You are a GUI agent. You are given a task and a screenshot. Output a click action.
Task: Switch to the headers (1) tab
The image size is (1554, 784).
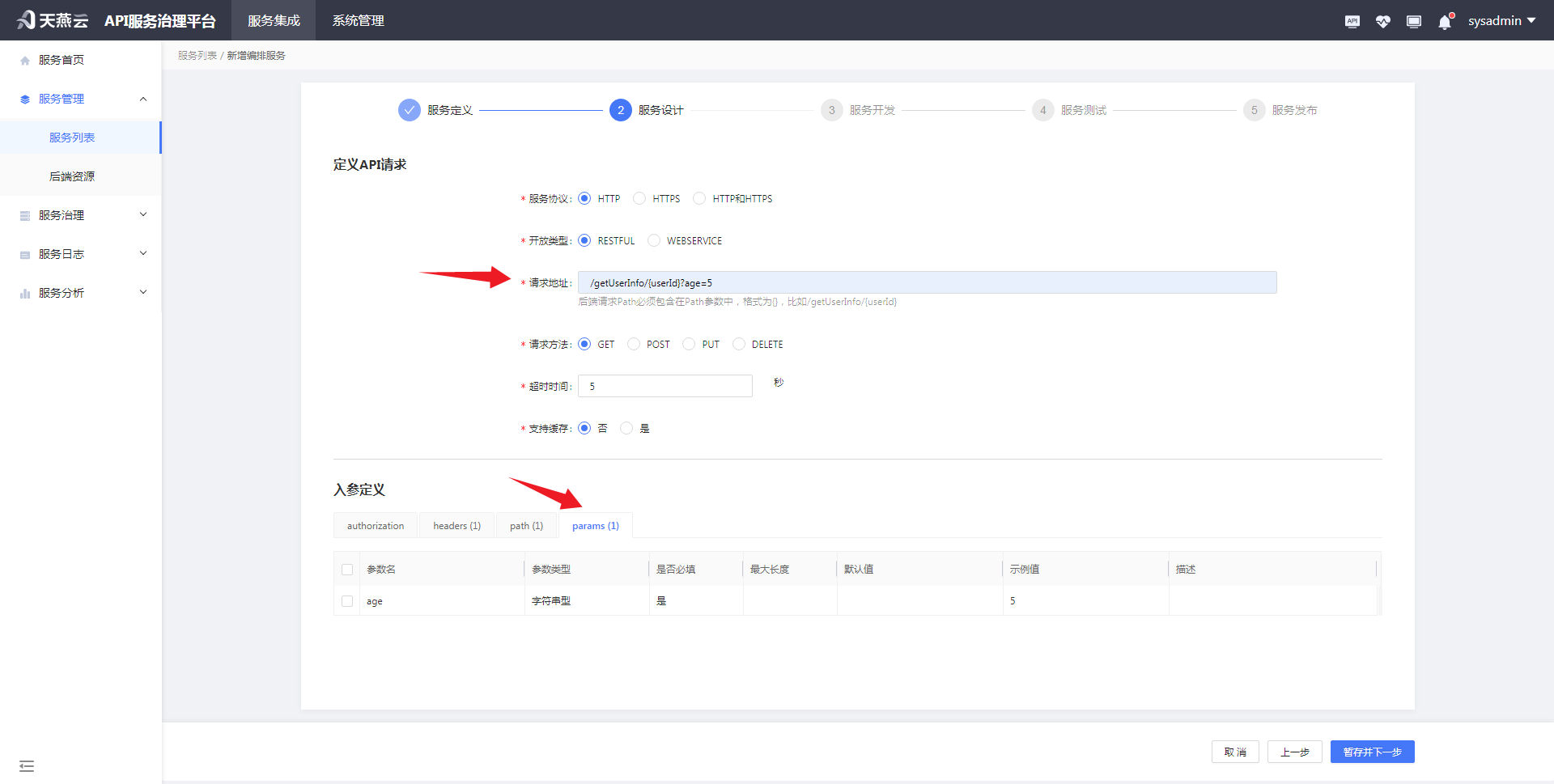click(x=456, y=525)
